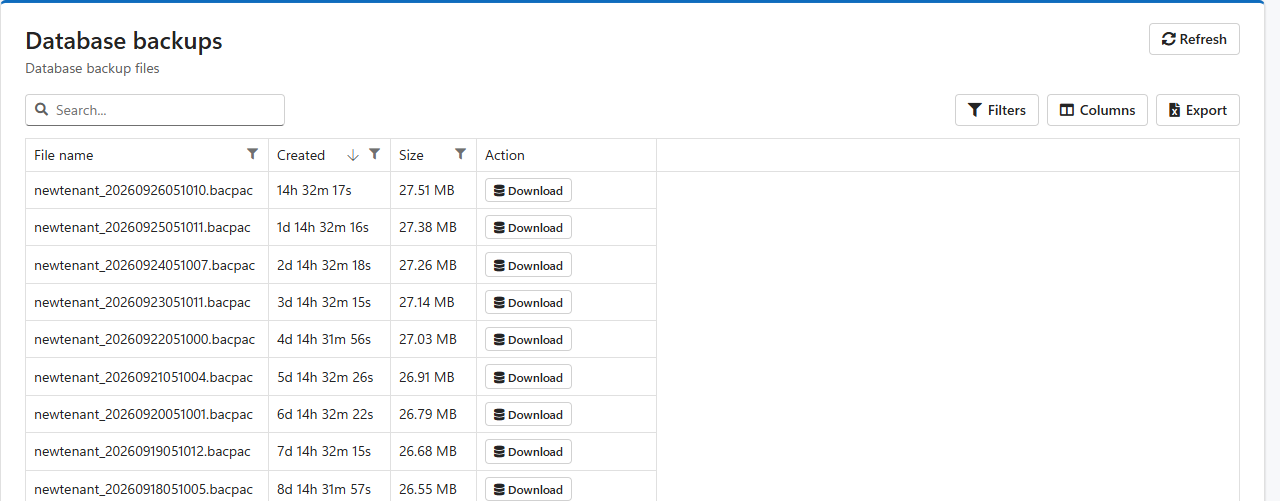Screen dimensions: 1280x501
Task: Open the Columns chooser
Action: coord(1097,110)
